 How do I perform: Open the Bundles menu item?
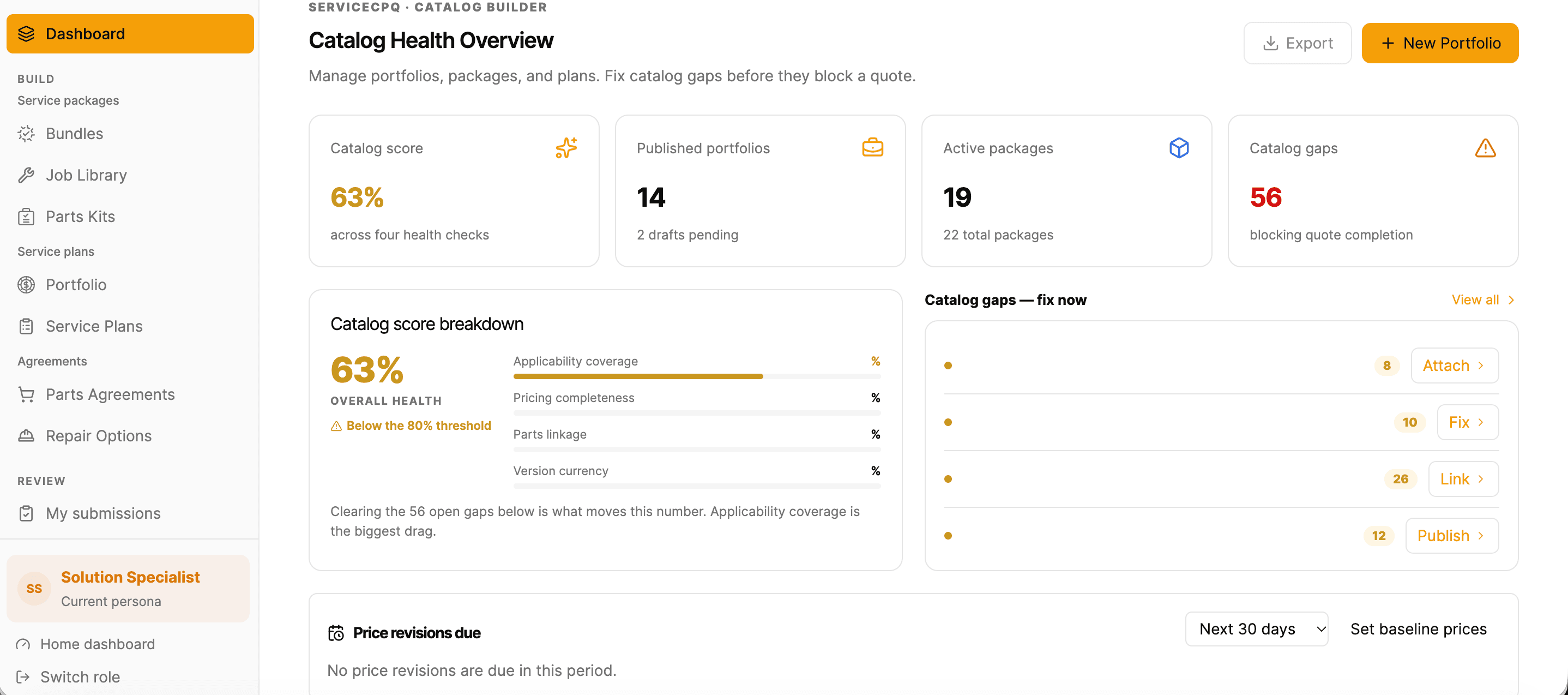tap(130, 134)
